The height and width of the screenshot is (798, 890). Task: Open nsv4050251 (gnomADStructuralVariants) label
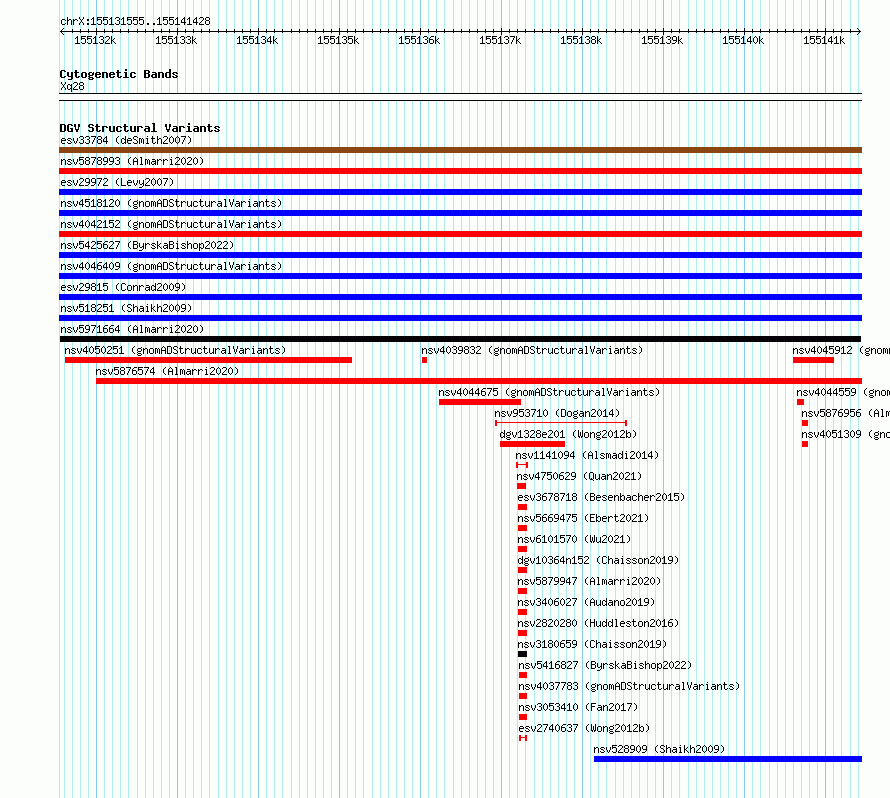point(175,350)
